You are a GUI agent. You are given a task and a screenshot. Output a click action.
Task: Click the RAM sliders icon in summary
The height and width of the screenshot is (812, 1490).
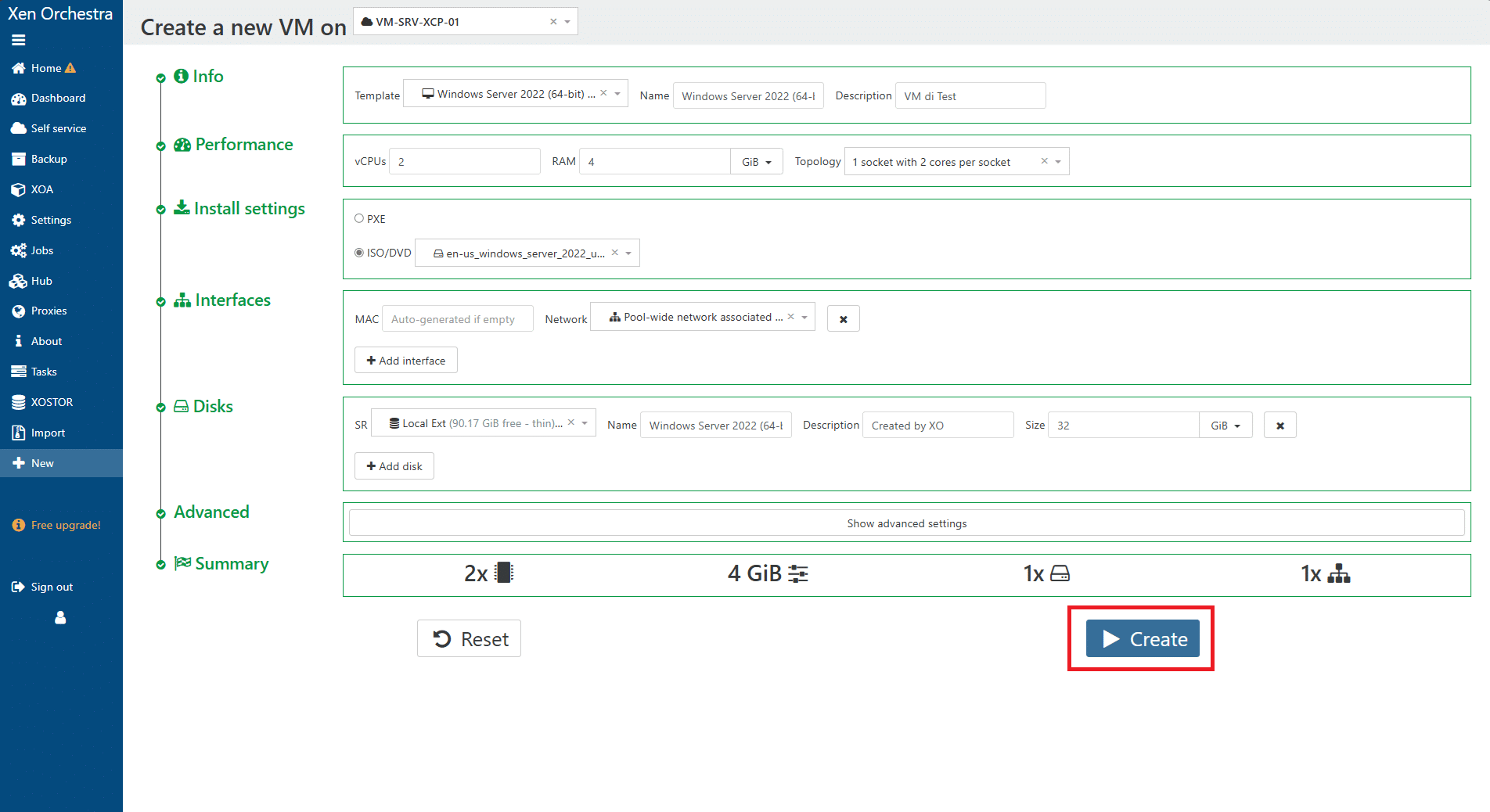(x=798, y=573)
